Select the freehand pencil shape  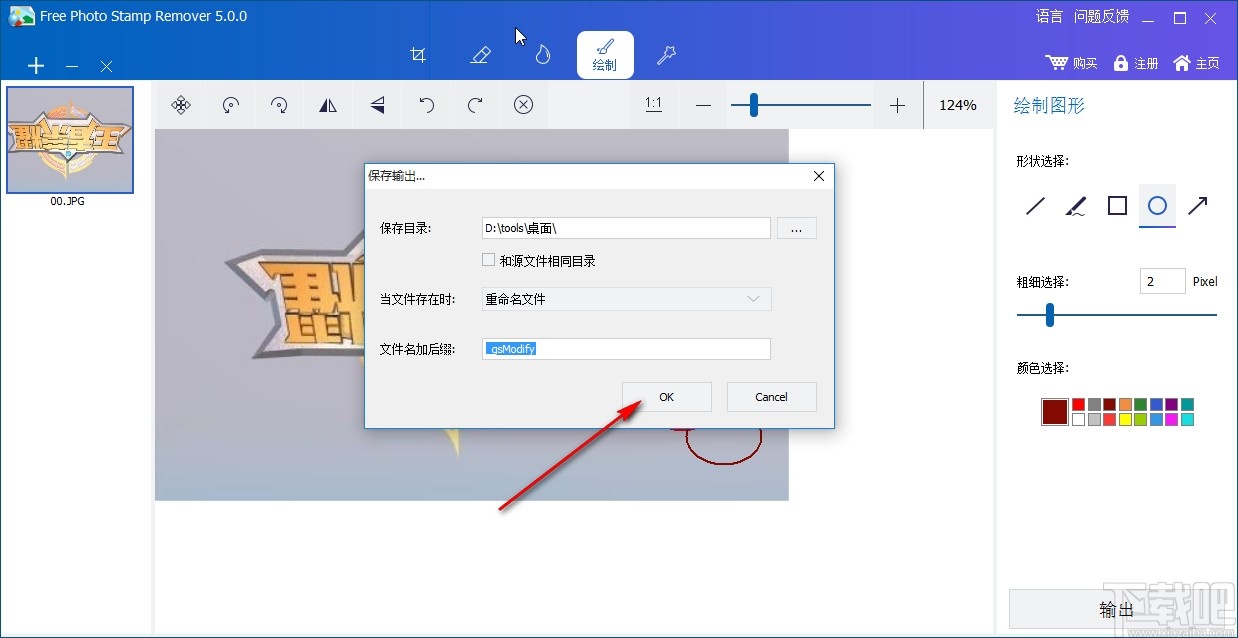[1075, 206]
